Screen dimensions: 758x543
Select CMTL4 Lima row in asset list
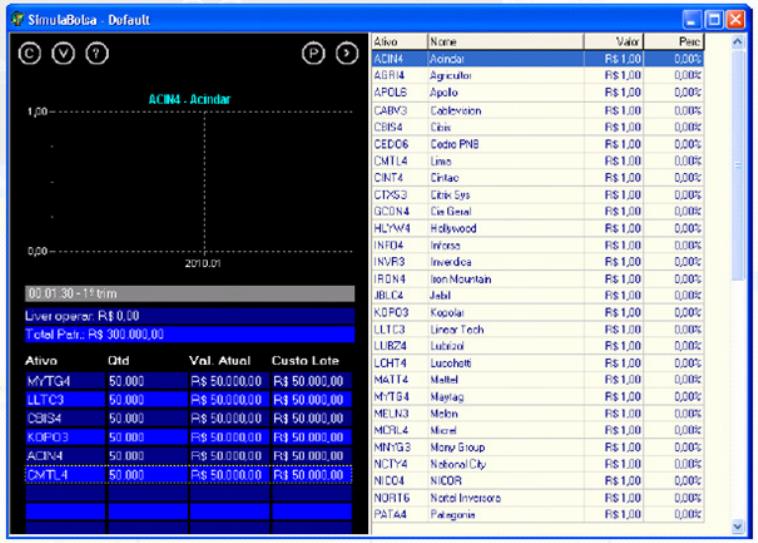click(538, 161)
